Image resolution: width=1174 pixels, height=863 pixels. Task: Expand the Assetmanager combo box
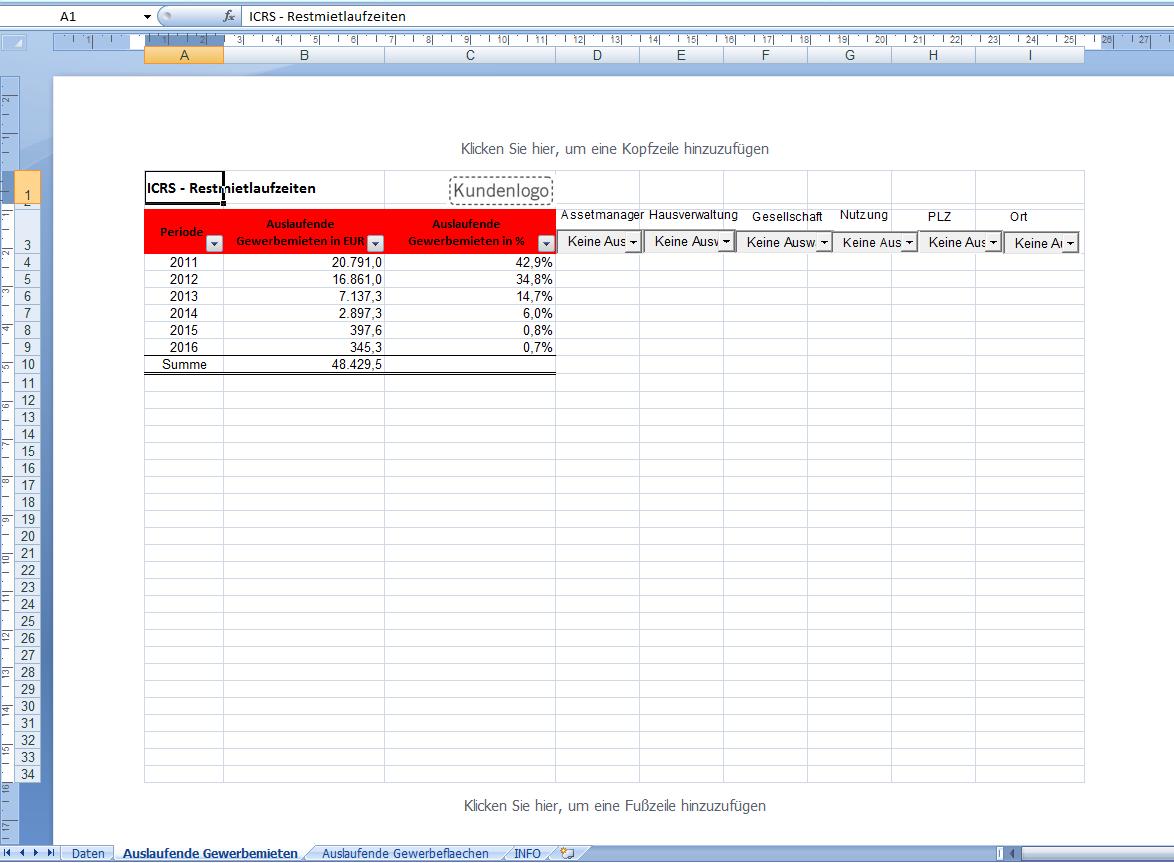coord(633,242)
